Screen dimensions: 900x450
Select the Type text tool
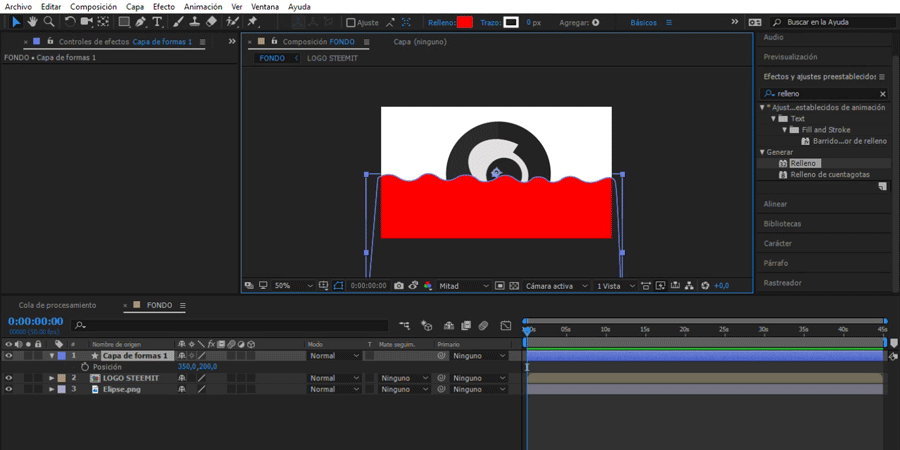(x=157, y=22)
